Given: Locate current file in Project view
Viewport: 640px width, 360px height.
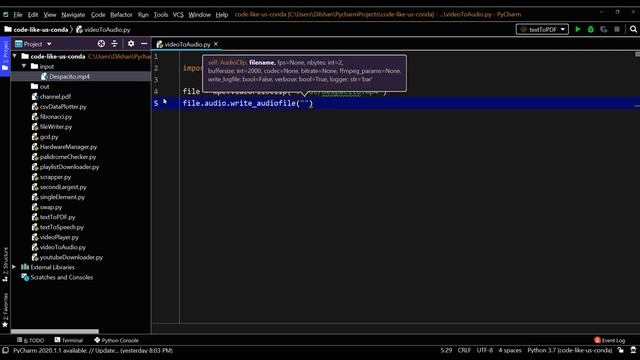Looking at the screenshot, I should point(101,44).
